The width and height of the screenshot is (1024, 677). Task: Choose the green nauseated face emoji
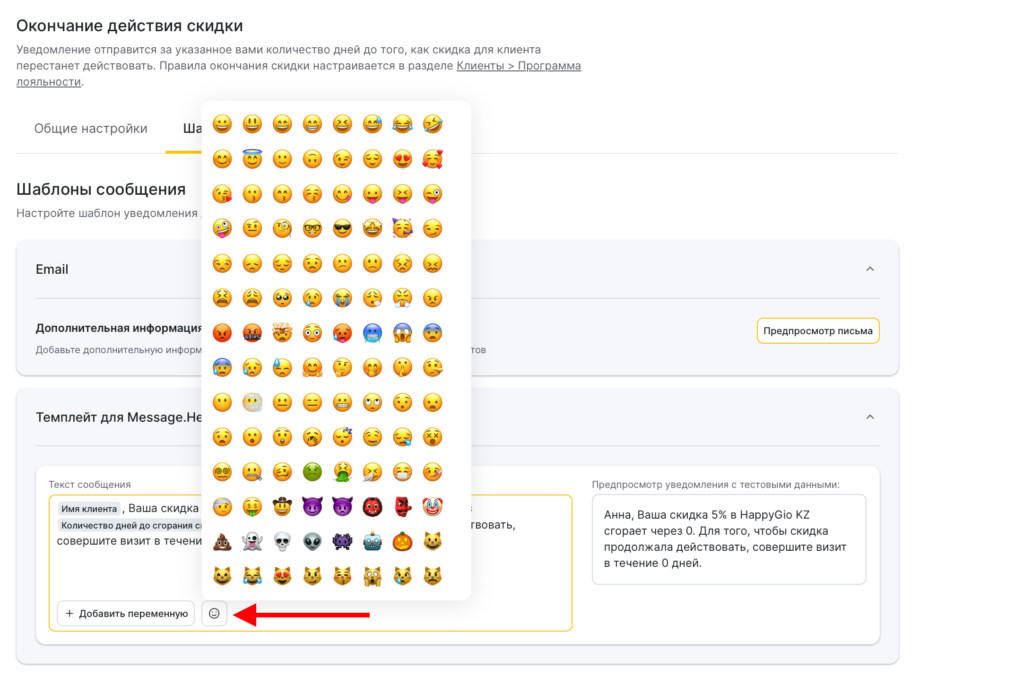click(312, 471)
